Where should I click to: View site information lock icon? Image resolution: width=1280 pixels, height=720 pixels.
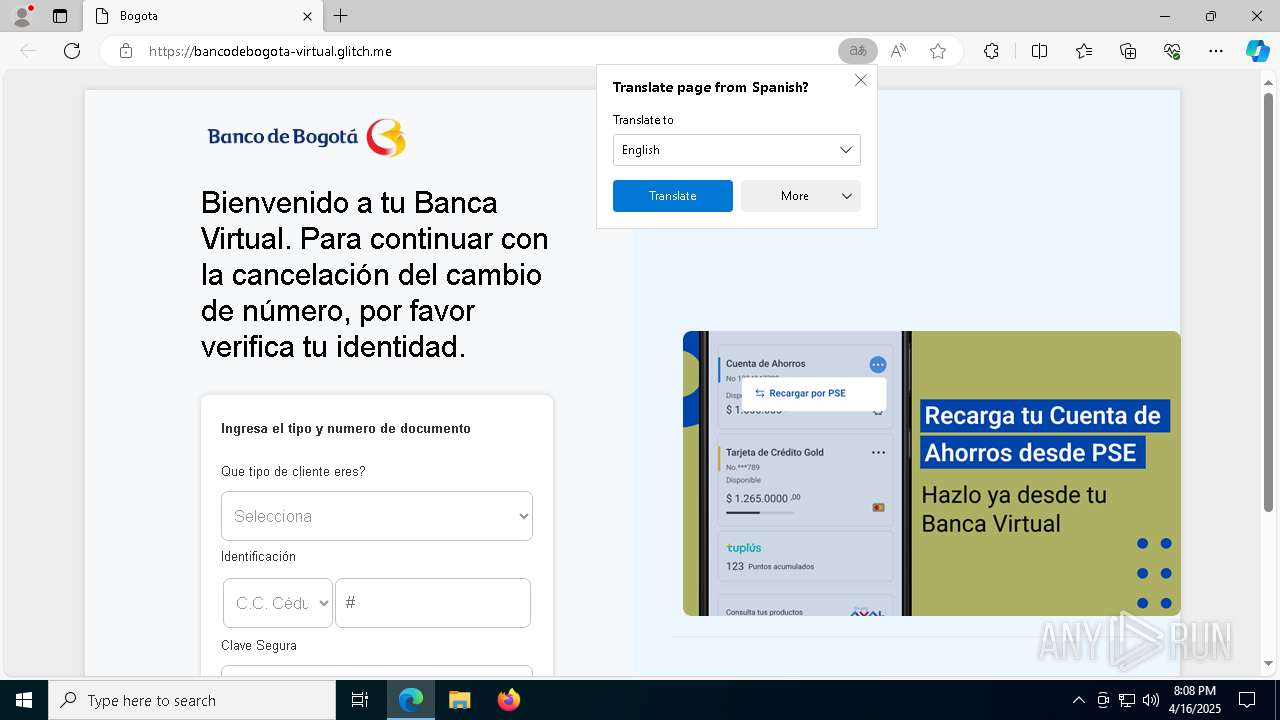coord(126,51)
